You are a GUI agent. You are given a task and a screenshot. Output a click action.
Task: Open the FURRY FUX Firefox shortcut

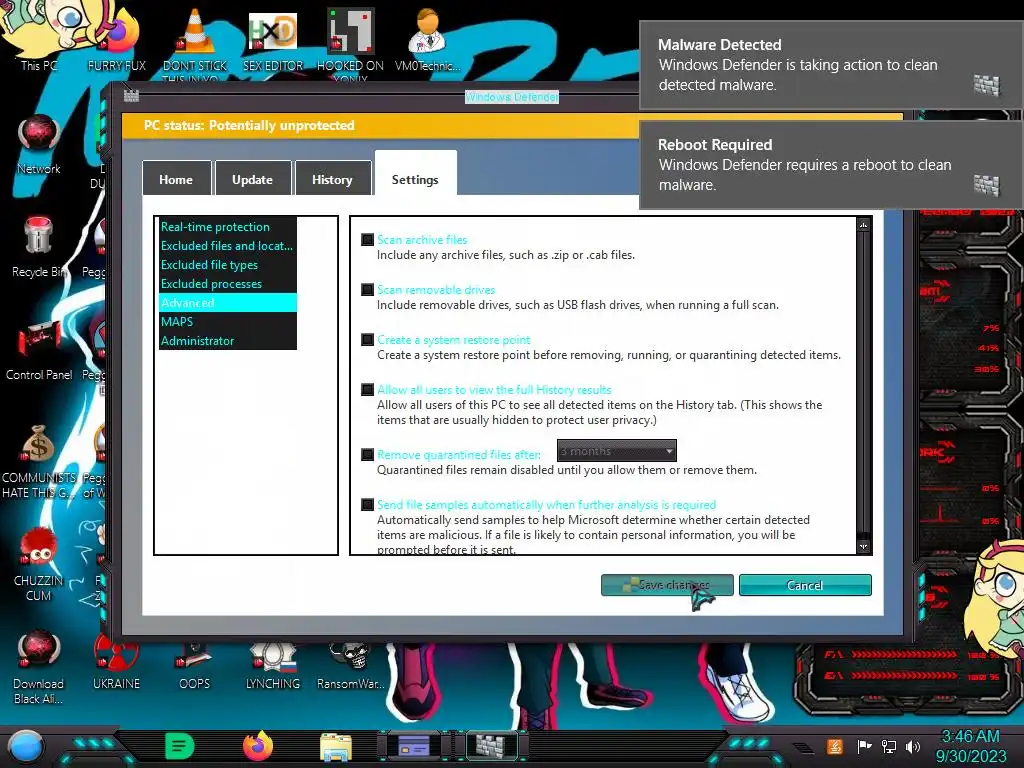117,39
